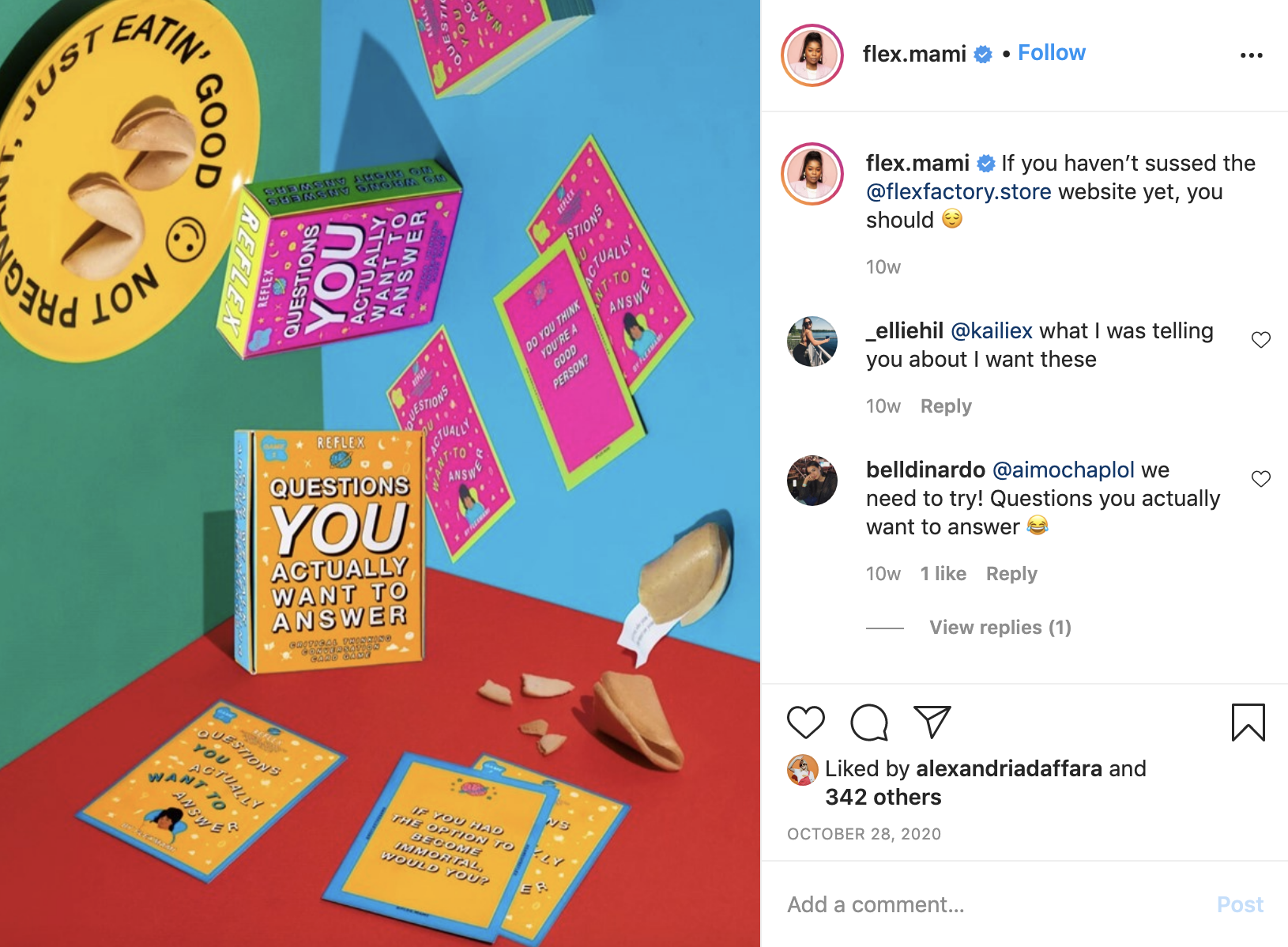Image resolution: width=1288 pixels, height=947 pixels.
Task: Show the 342 others who liked
Action: click(883, 797)
